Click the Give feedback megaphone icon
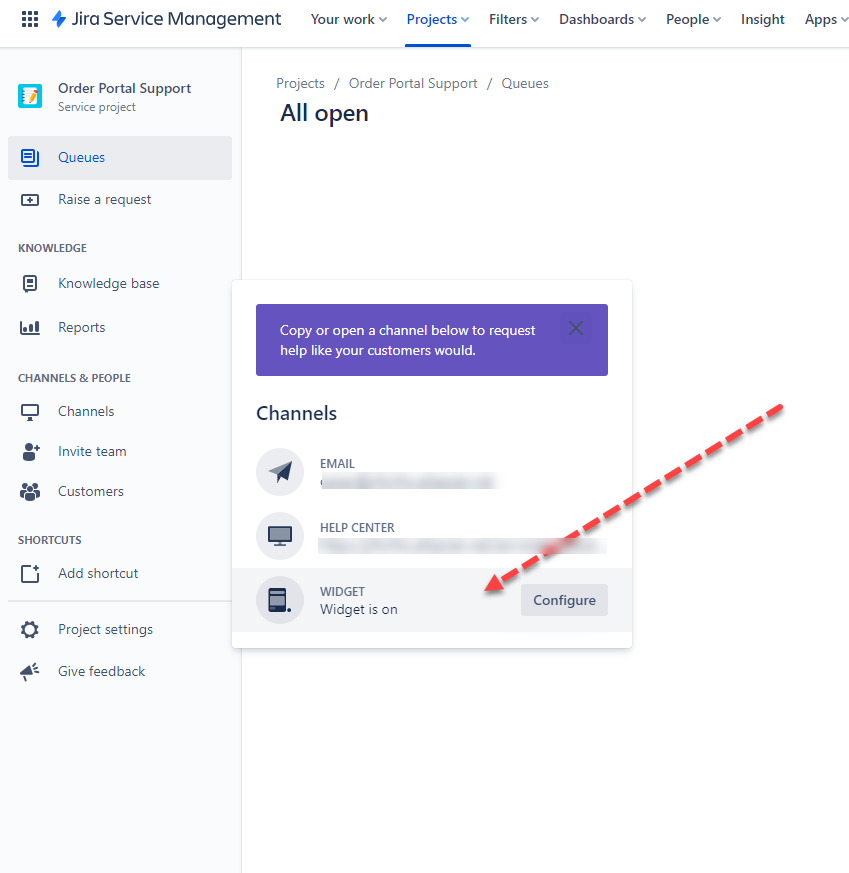The height and width of the screenshot is (873, 849). (30, 672)
